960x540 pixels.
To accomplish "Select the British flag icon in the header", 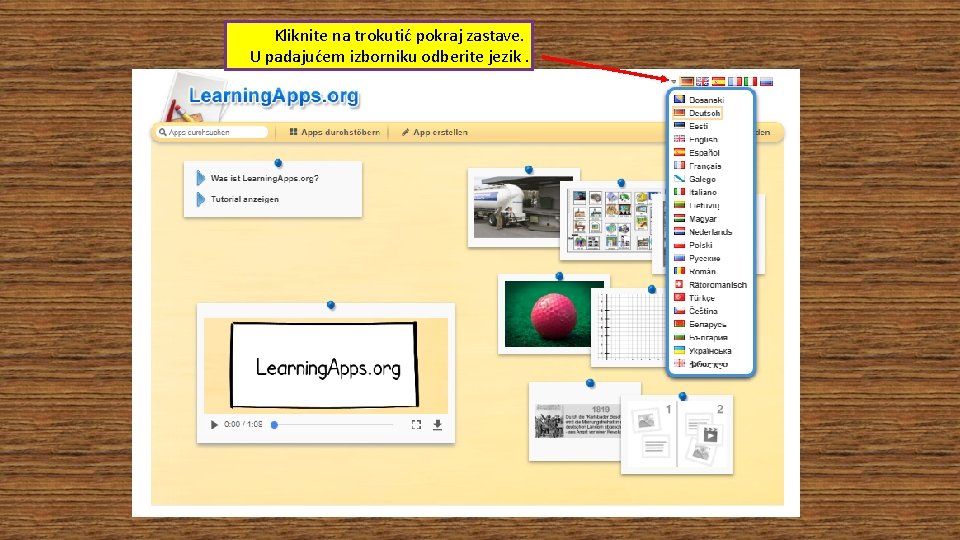I will point(703,81).
